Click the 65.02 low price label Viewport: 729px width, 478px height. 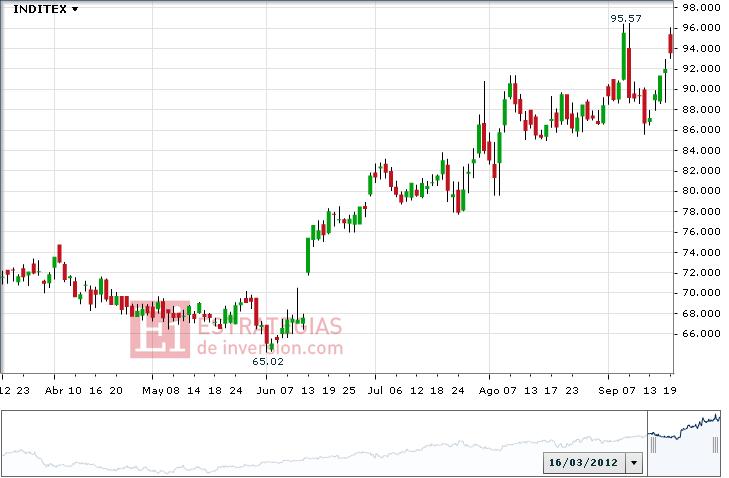pyautogui.click(x=268, y=361)
